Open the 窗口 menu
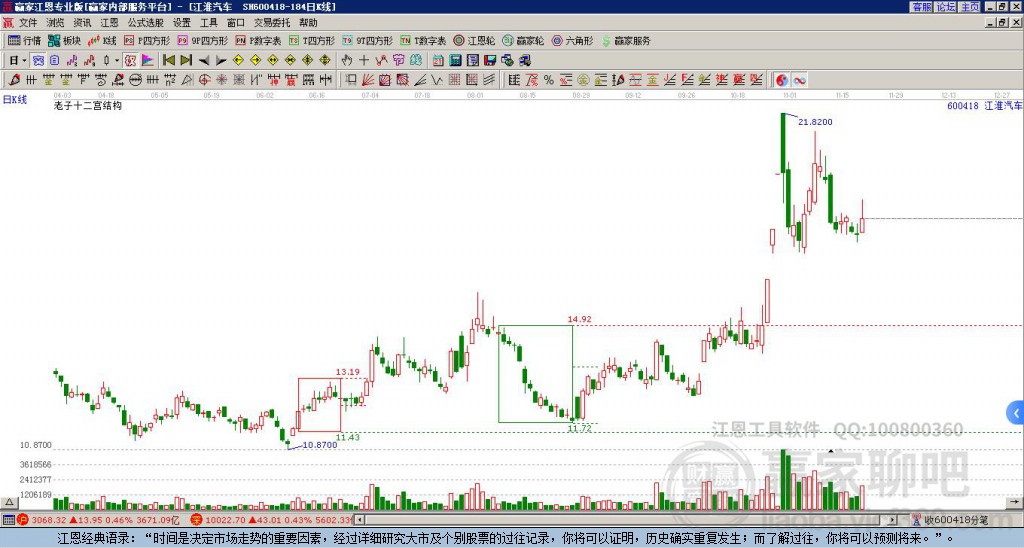 236,23
